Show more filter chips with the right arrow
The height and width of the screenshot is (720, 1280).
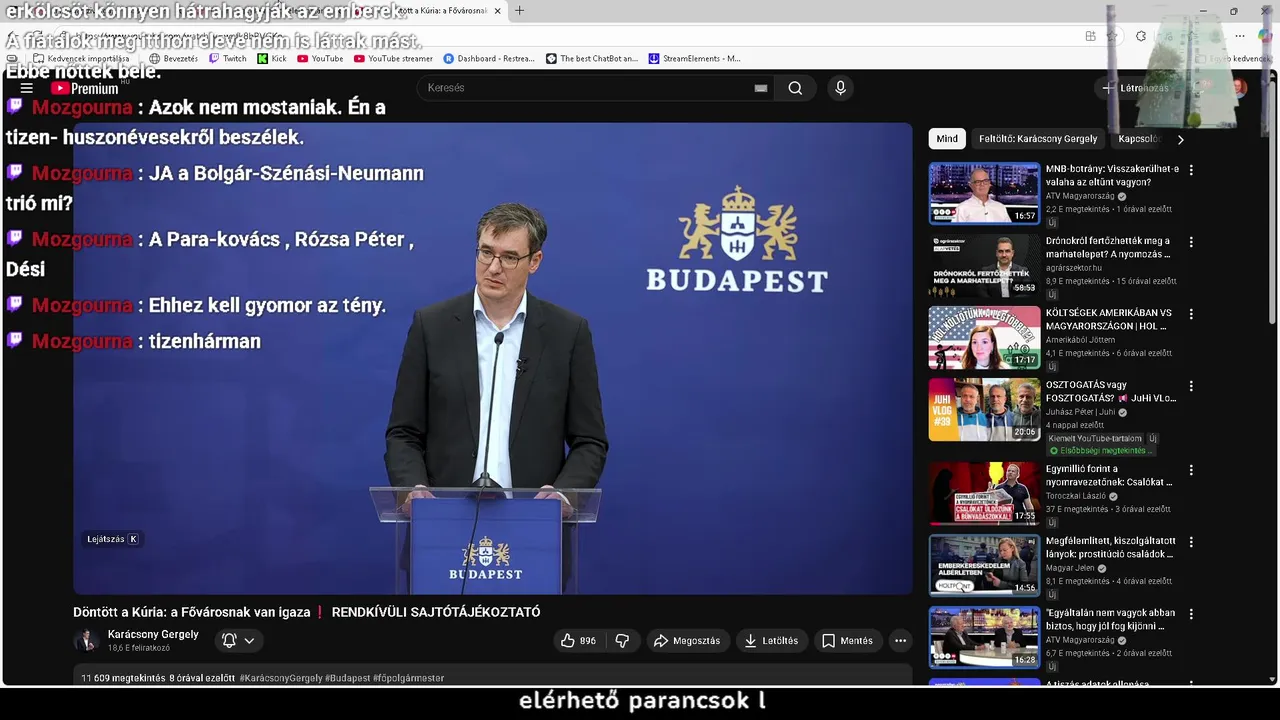point(1180,139)
